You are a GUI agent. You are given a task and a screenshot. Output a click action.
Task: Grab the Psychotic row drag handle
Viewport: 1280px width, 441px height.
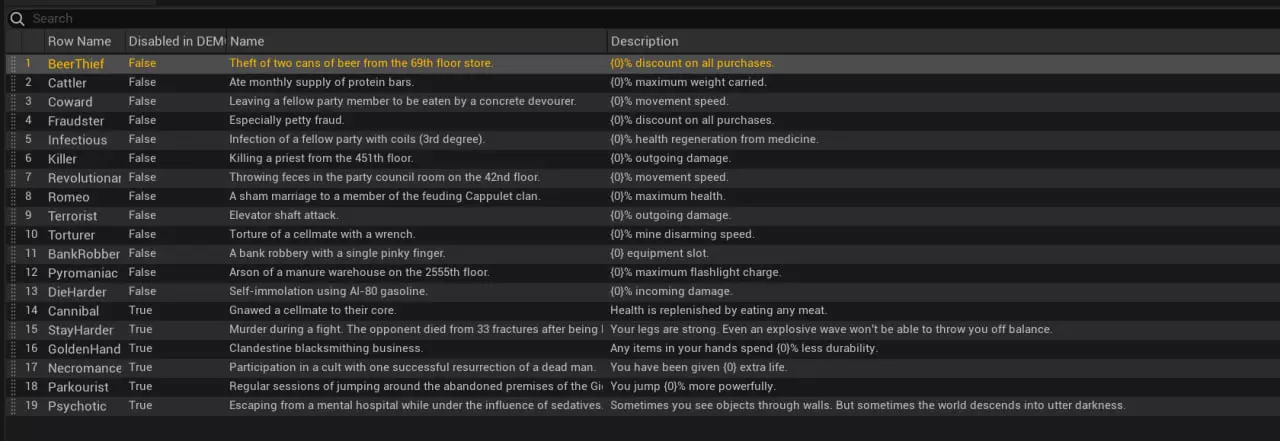[x=13, y=406]
